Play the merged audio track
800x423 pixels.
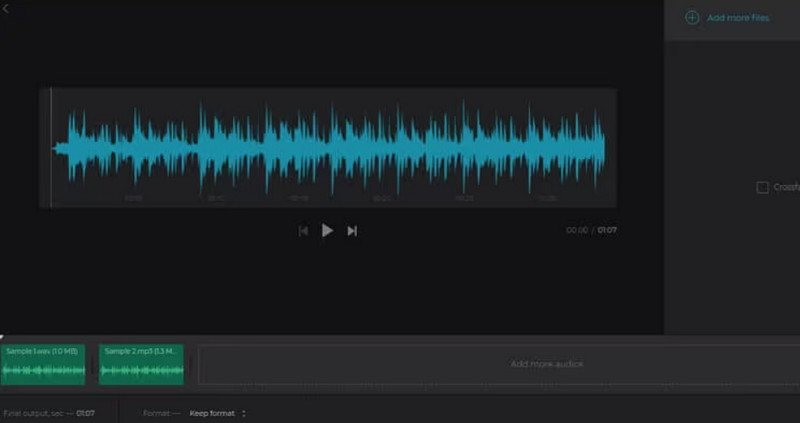tap(327, 230)
